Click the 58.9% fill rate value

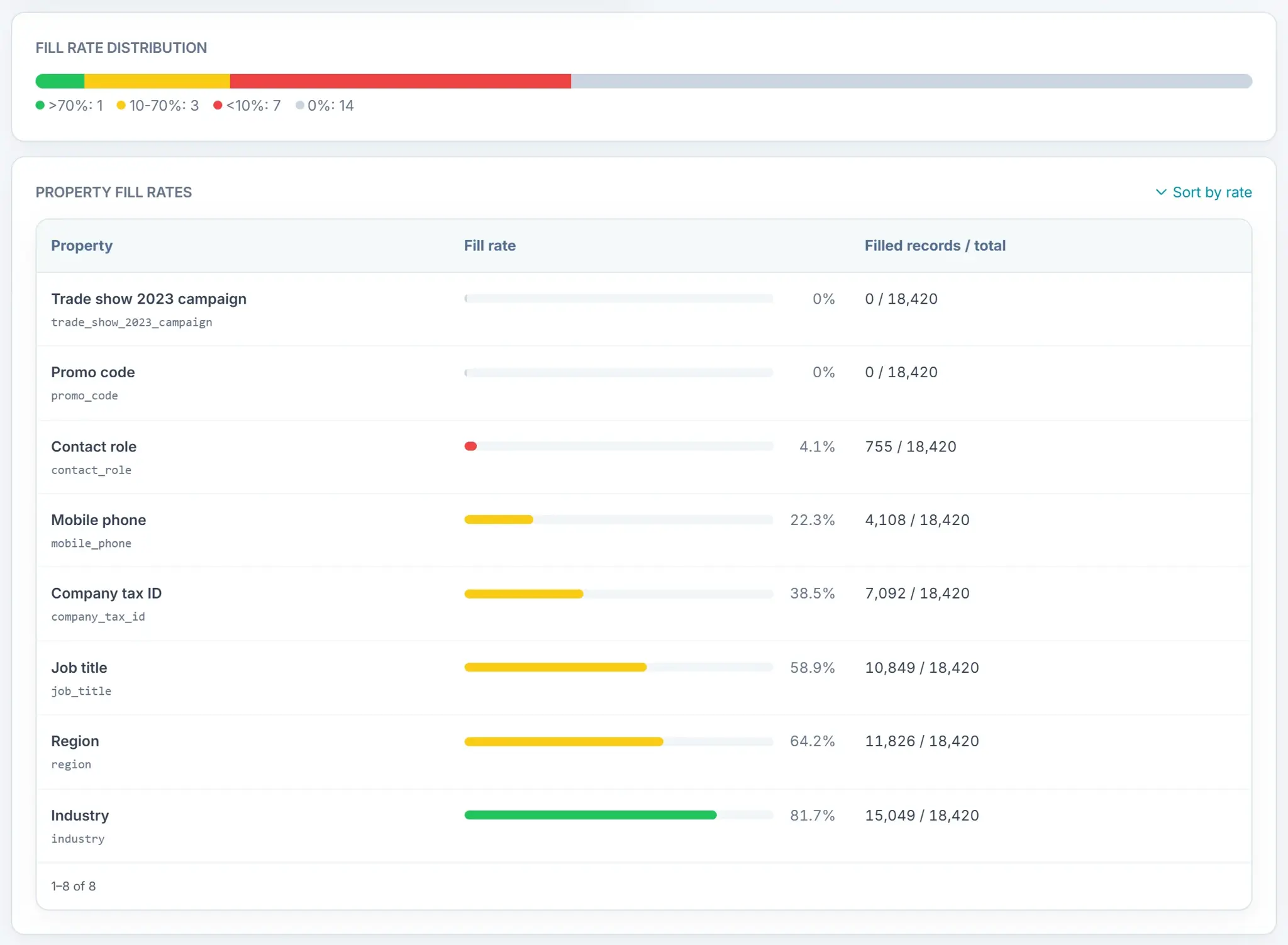(x=813, y=668)
